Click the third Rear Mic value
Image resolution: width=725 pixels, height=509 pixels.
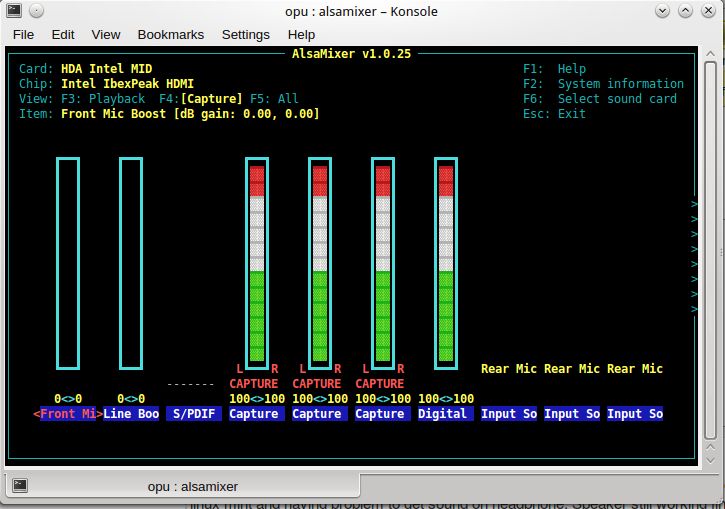(634, 368)
